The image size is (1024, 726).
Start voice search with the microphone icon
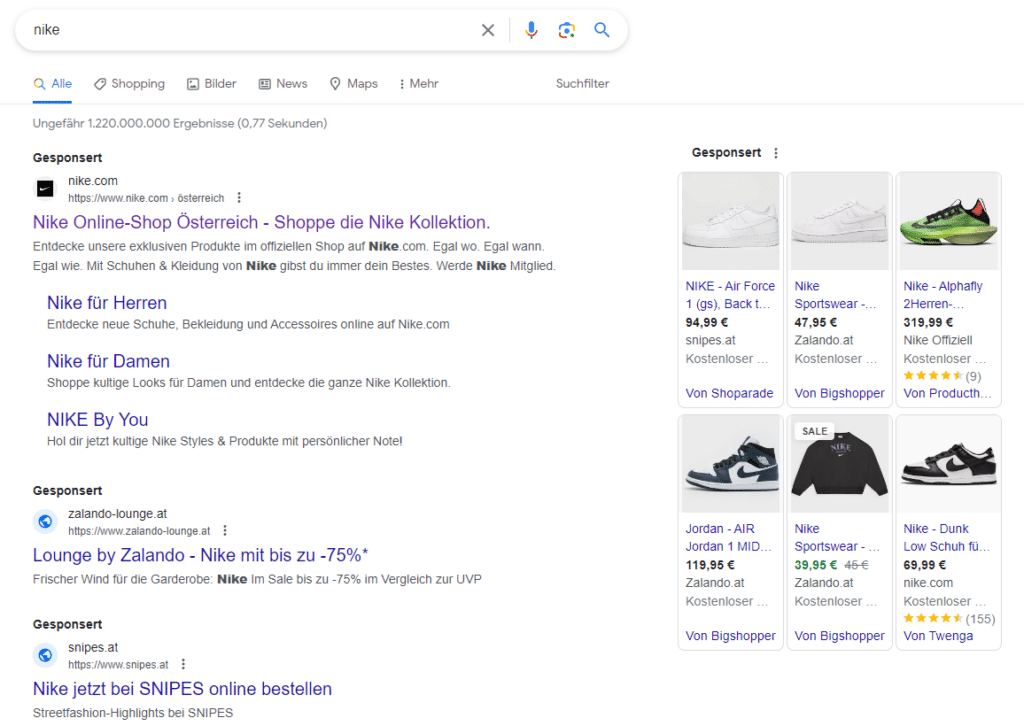click(x=532, y=30)
